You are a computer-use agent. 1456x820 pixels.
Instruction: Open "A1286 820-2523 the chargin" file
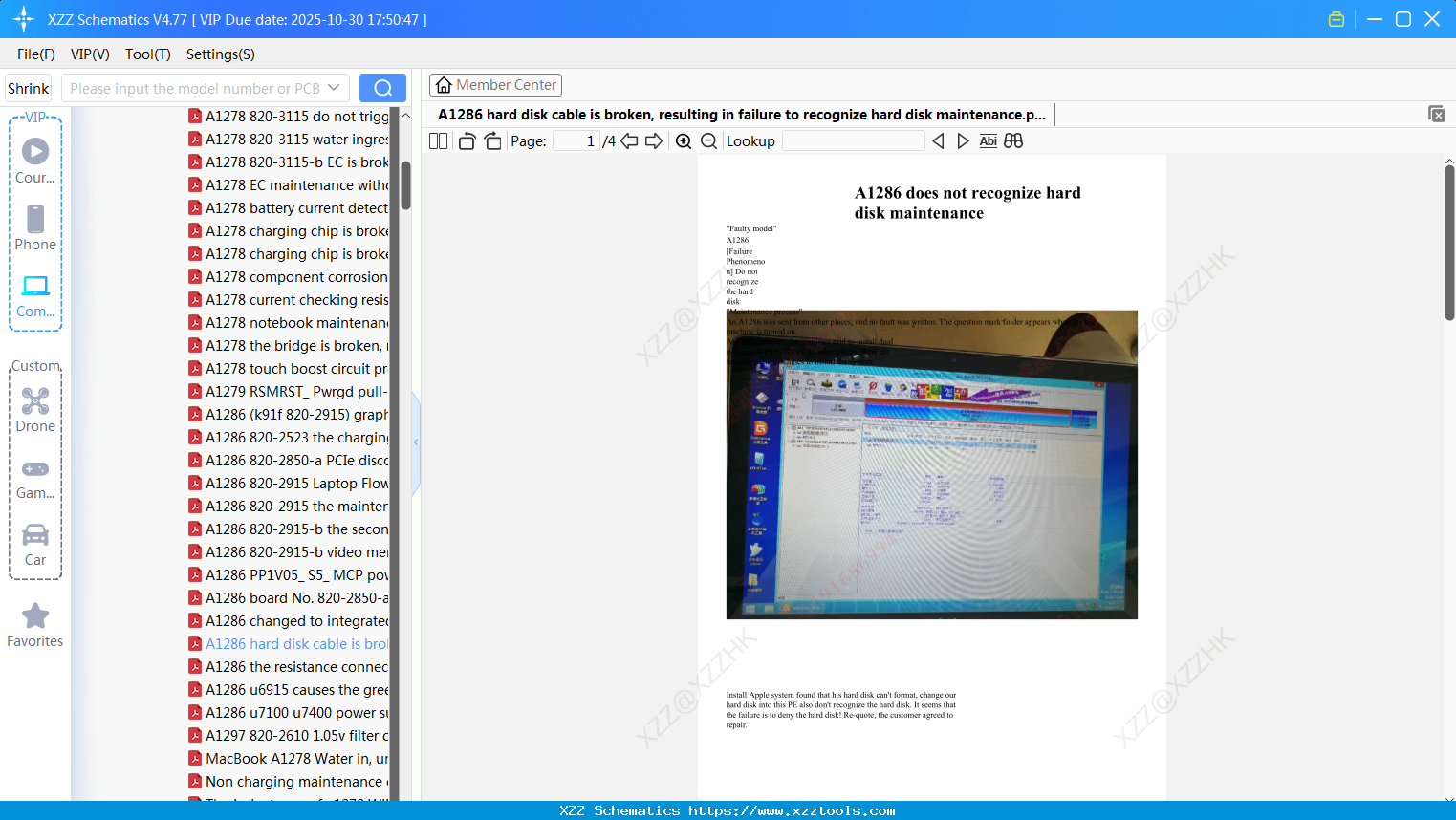coord(289,438)
